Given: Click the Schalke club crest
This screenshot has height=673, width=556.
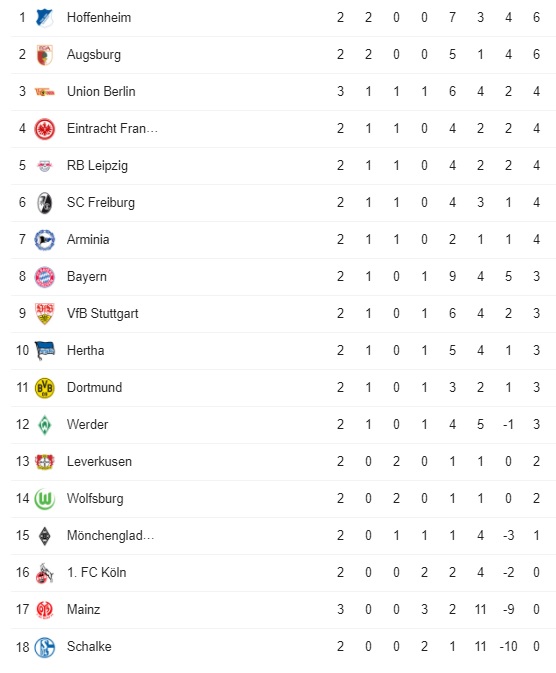Looking at the screenshot, I should tap(44, 647).
